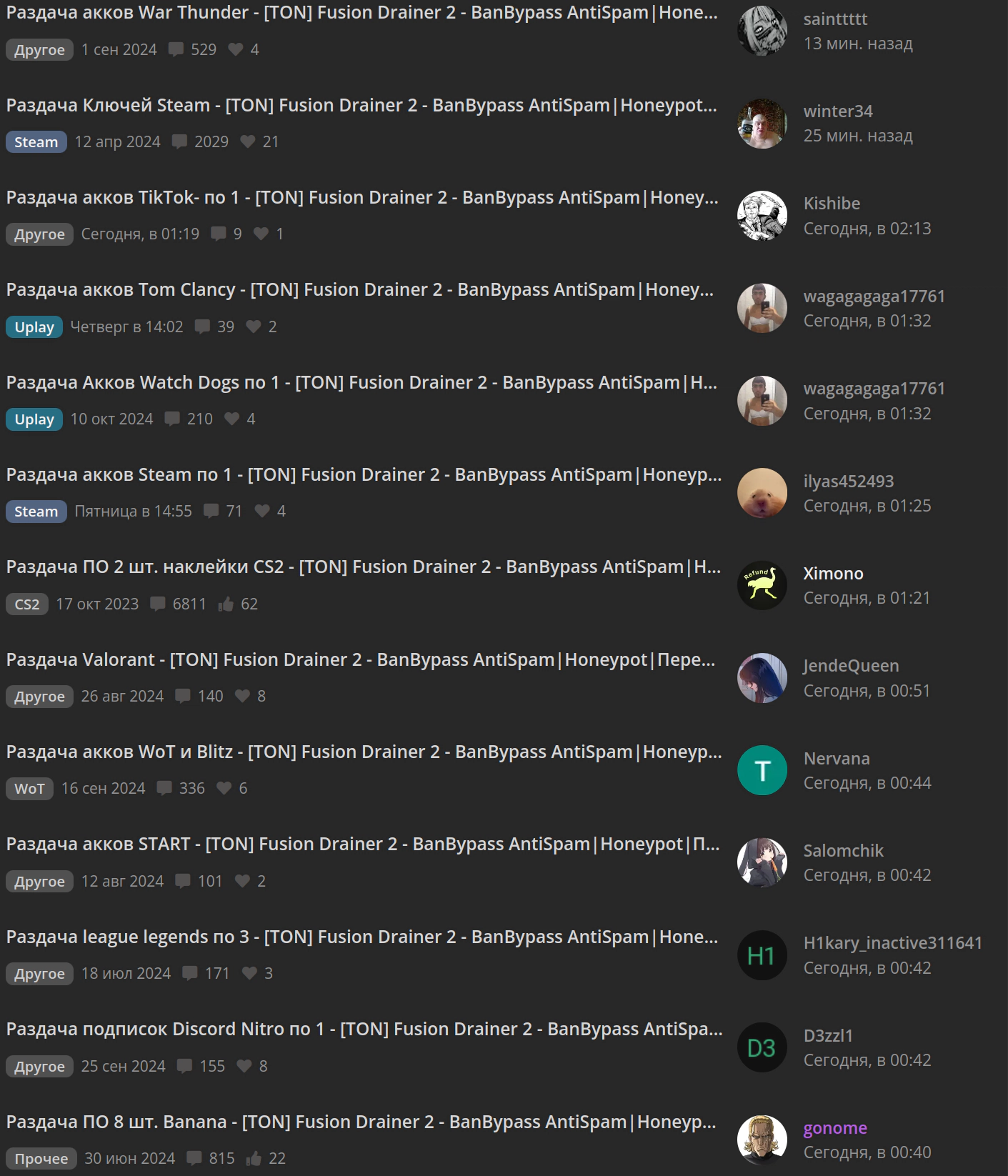Select the CS2 category tag
Screen dimensions: 1008x1176
tap(27, 604)
